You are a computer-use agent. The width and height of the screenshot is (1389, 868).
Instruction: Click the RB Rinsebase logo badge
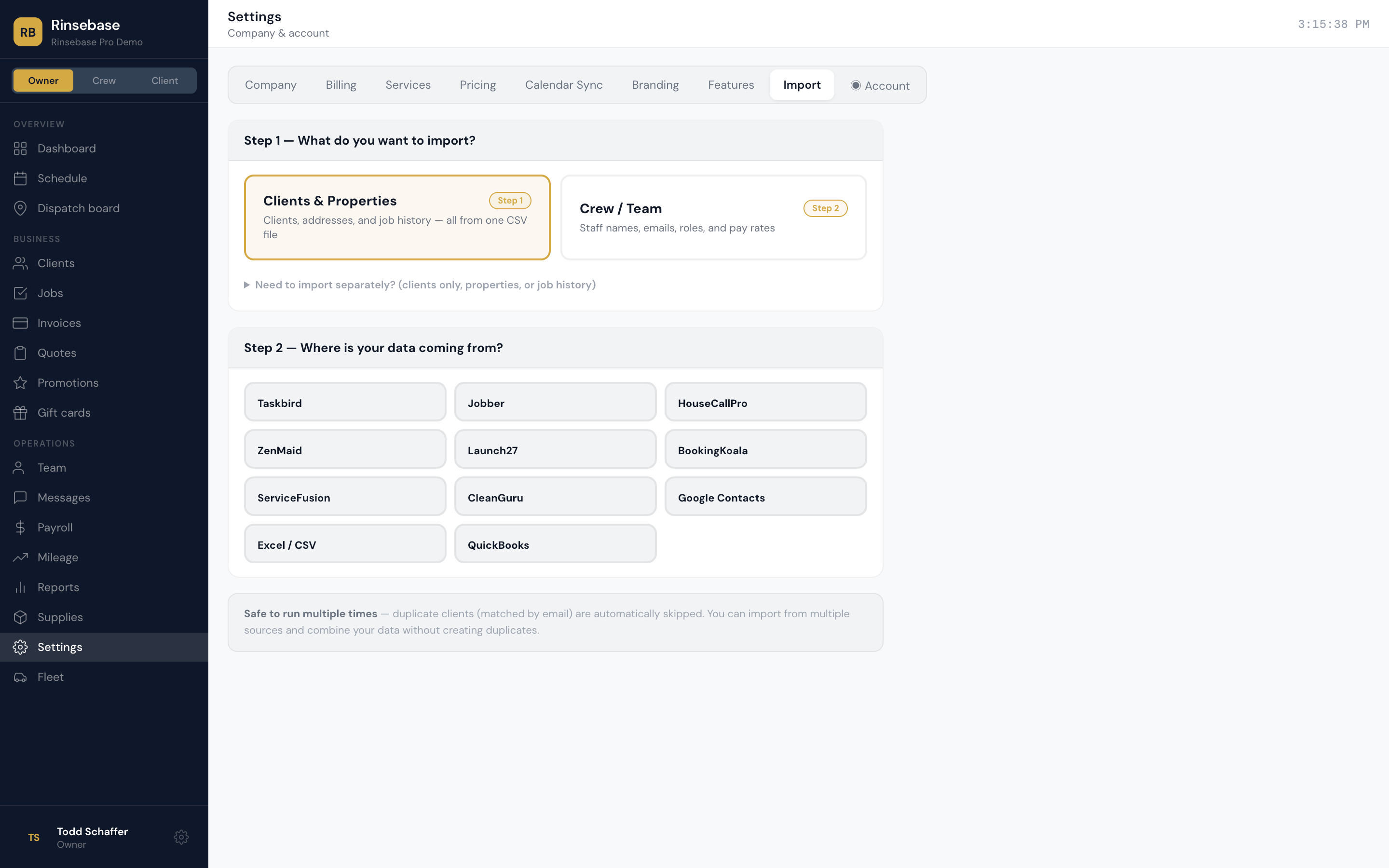tap(27, 32)
